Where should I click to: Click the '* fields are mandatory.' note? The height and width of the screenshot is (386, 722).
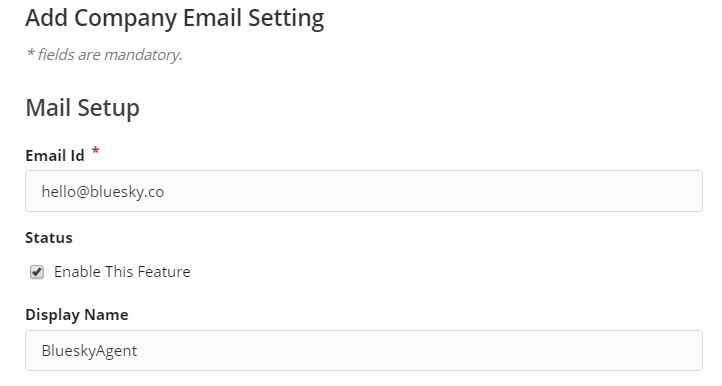tap(104, 55)
